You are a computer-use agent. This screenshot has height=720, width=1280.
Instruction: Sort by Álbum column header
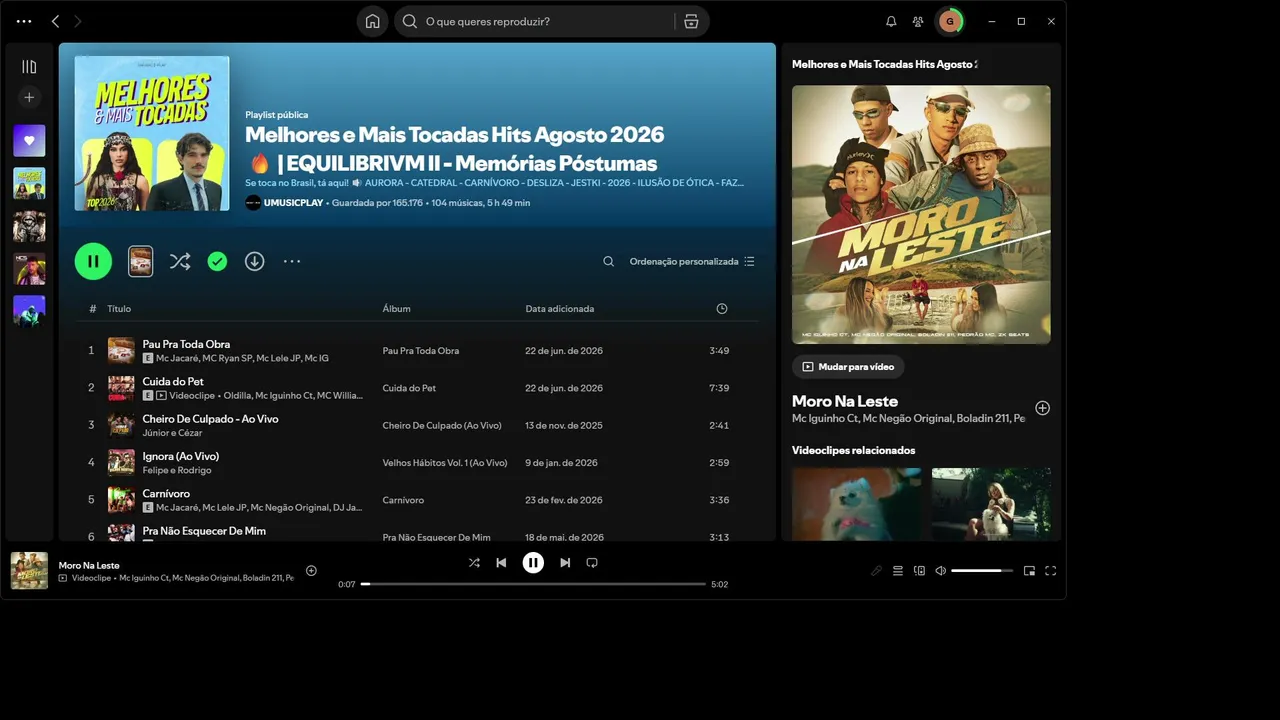click(x=397, y=309)
